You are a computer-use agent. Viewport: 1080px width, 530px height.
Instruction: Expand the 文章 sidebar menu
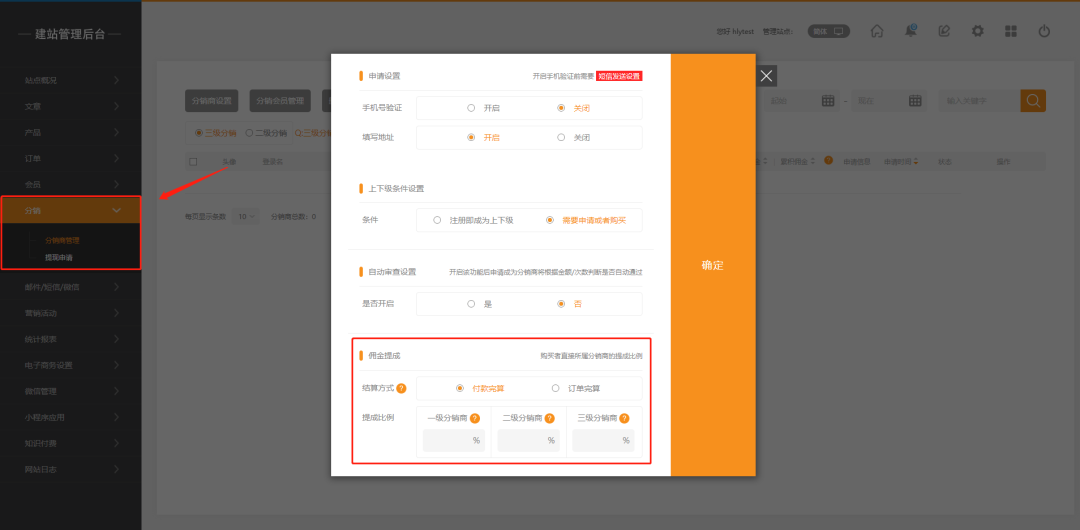[70, 106]
